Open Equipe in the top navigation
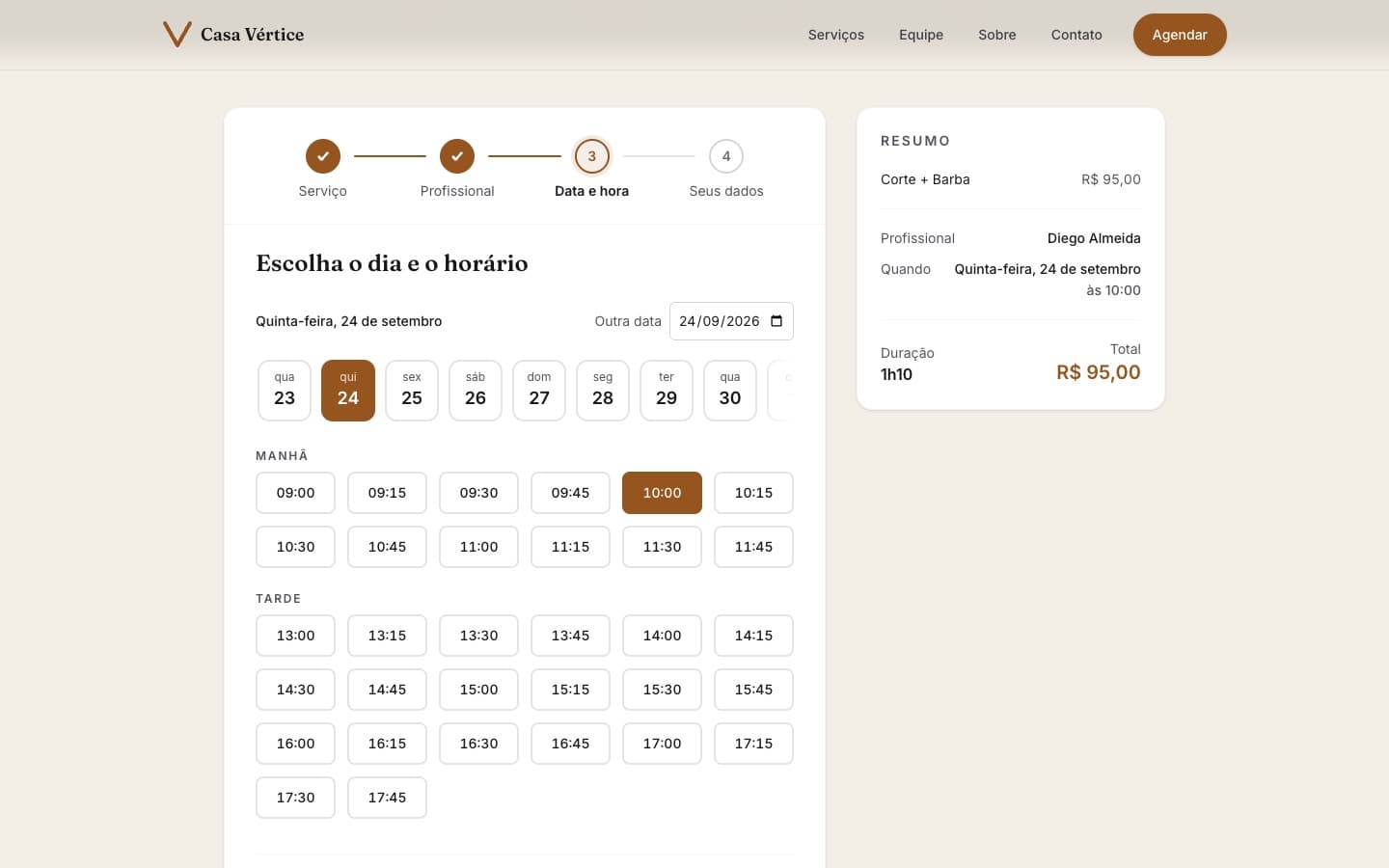This screenshot has width=1389, height=868. tap(921, 35)
